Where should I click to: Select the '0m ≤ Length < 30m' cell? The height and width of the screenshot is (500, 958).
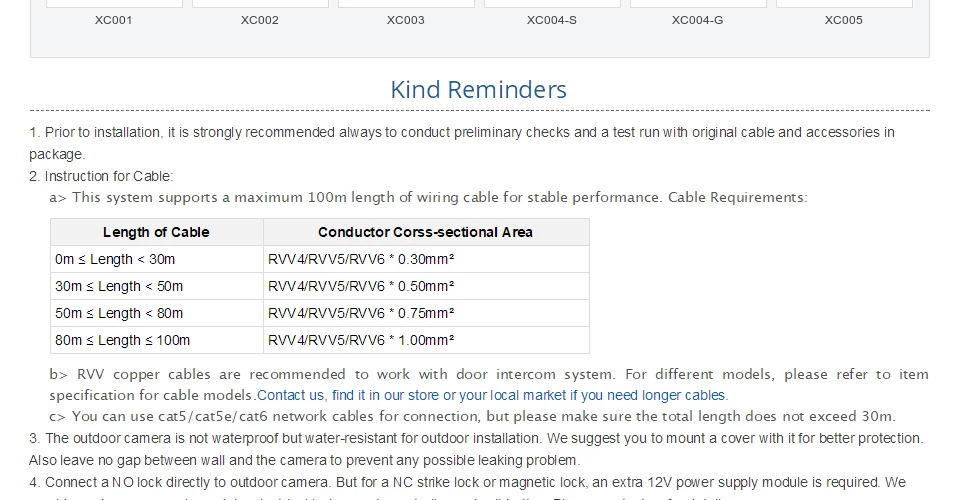156,259
